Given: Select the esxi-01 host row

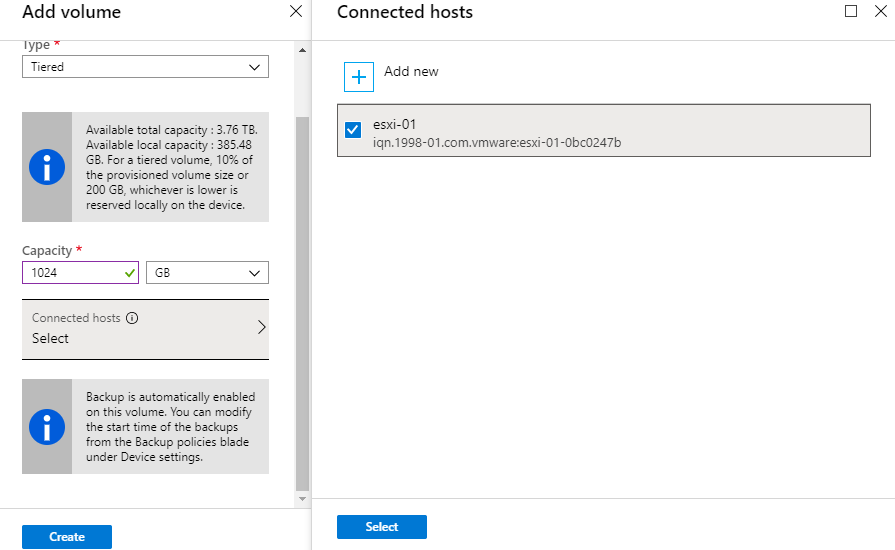Looking at the screenshot, I should [604, 130].
